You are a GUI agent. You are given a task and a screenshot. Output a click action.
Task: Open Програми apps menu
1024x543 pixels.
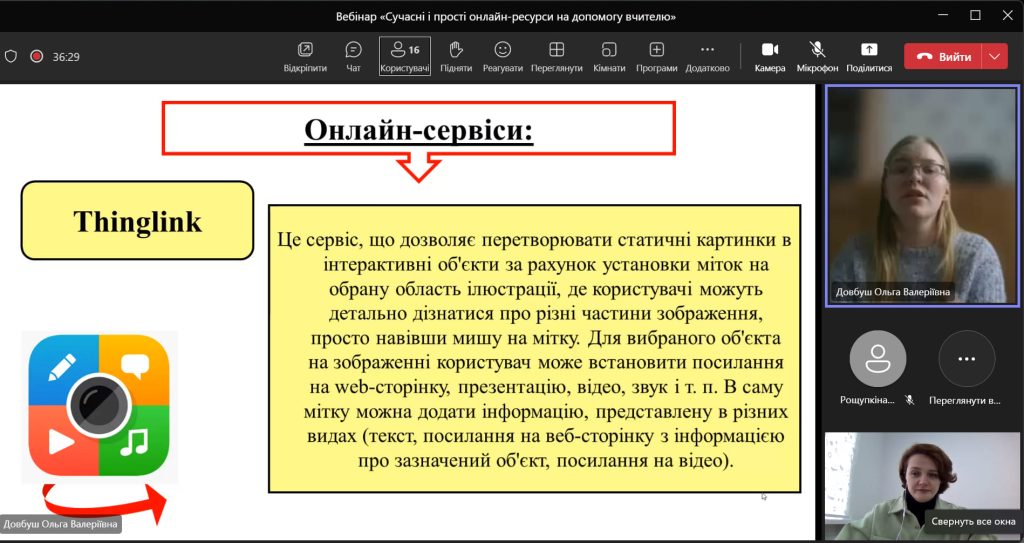point(656,57)
